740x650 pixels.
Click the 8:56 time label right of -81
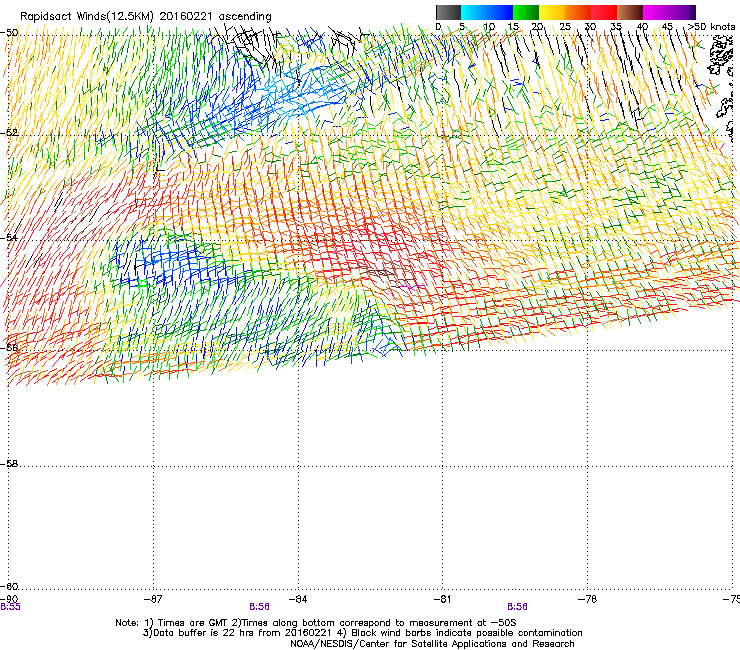tap(517, 607)
